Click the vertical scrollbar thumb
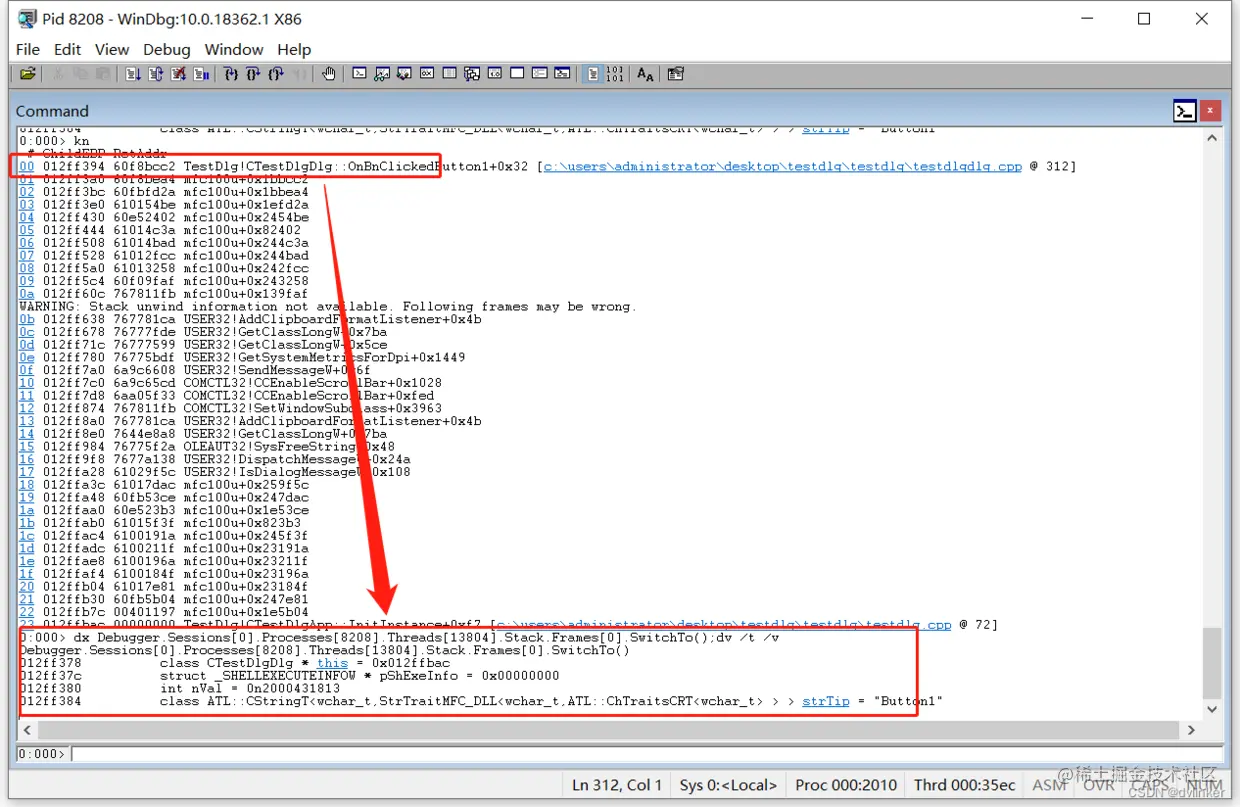Screen dimensions: 1240x807 (1212, 664)
